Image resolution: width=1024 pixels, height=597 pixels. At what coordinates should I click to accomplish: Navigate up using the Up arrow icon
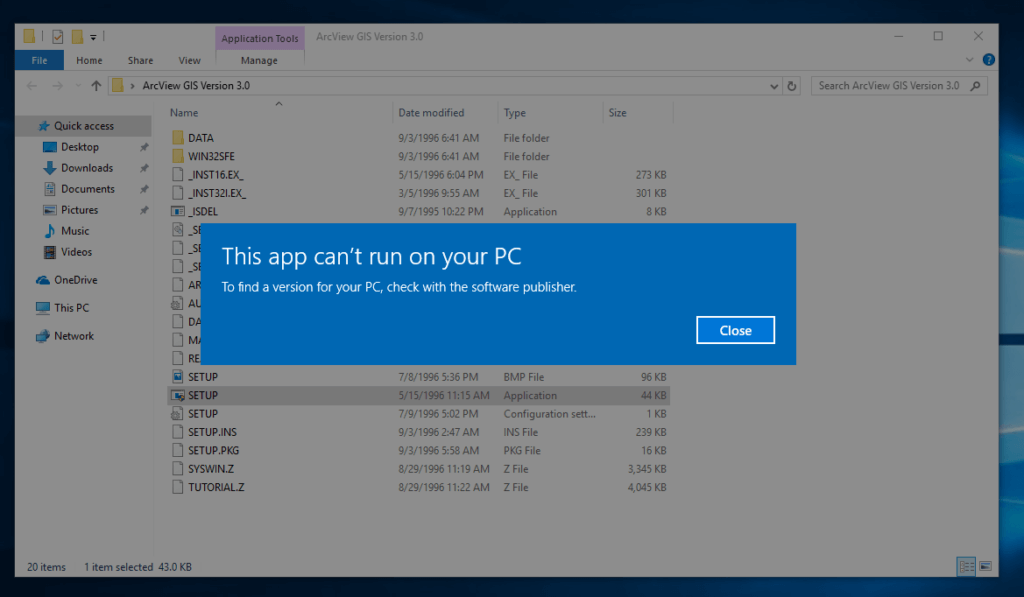95,85
